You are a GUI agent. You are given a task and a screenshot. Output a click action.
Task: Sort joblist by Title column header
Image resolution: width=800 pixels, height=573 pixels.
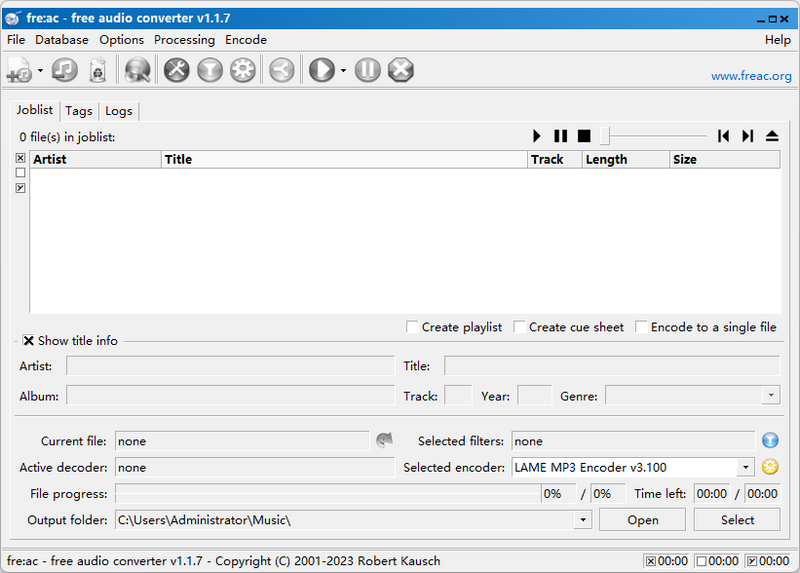tap(344, 159)
